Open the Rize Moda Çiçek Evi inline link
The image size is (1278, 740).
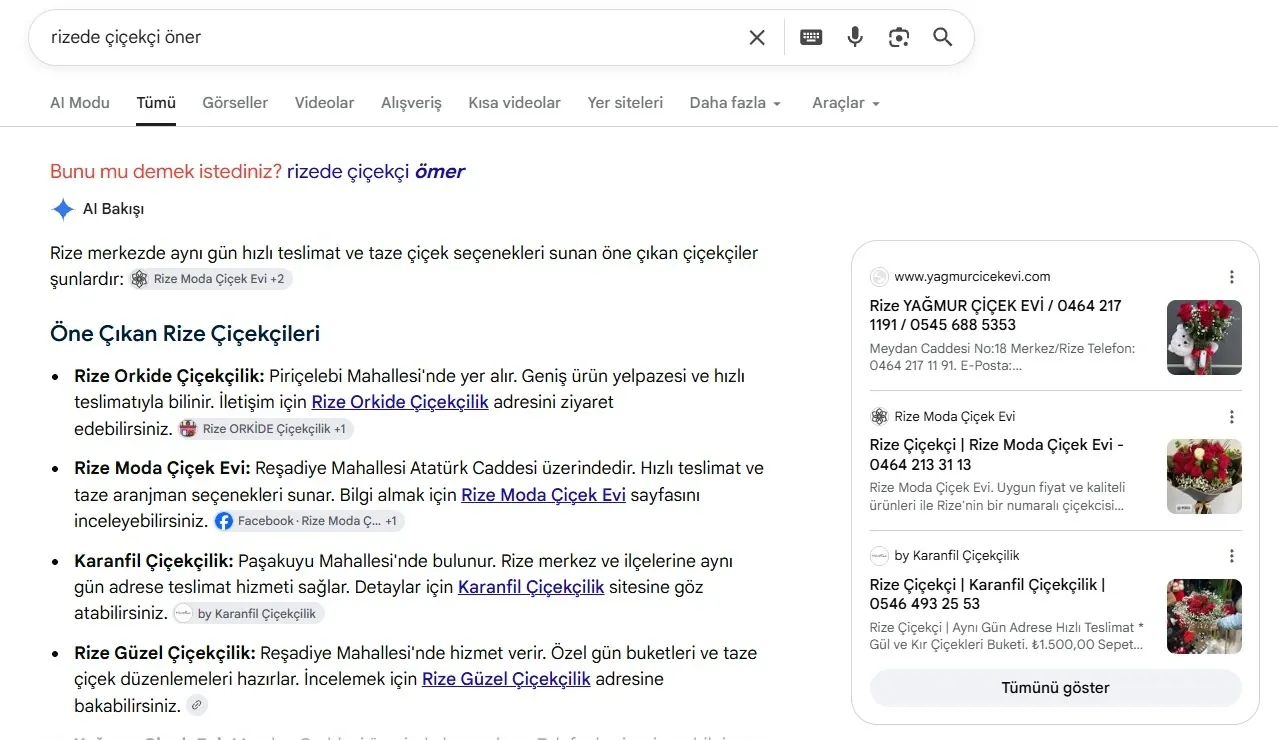(543, 494)
